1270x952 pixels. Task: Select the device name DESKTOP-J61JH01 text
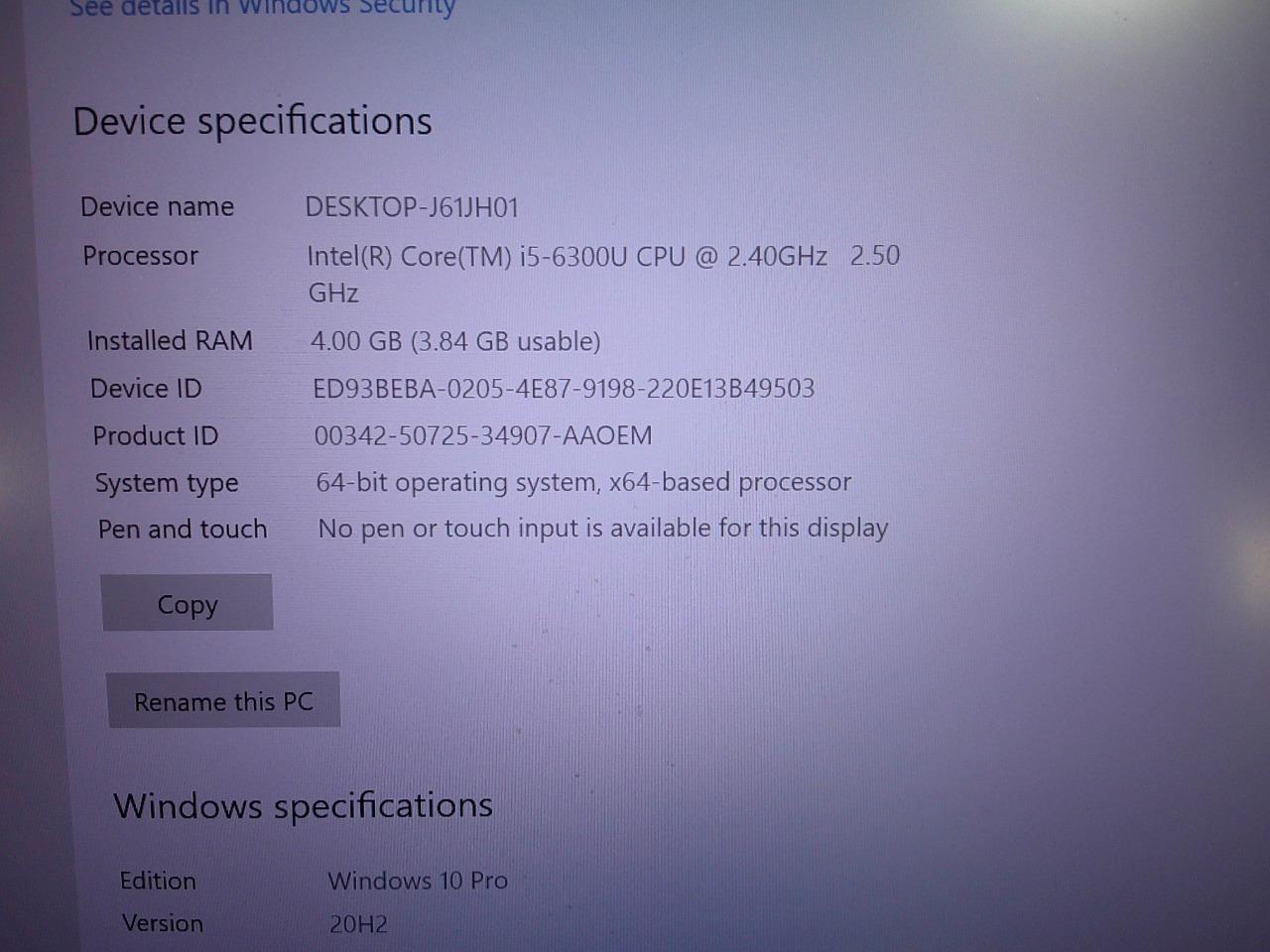pyautogui.click(x=411, y=207)
